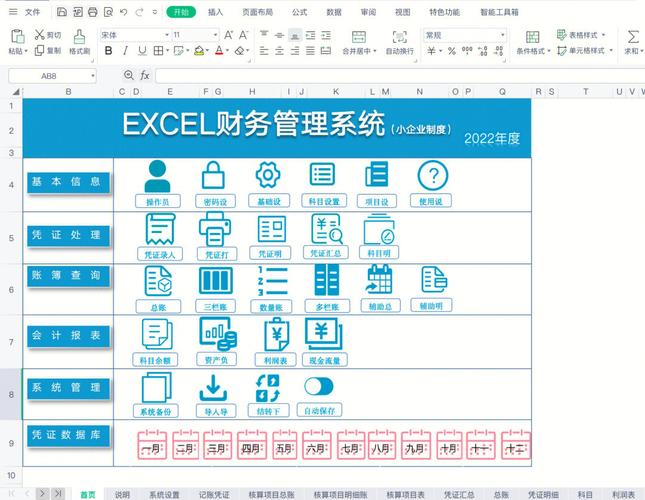
Task: Switch to the 公式 ribbon tab
Action: click(299, 12)
